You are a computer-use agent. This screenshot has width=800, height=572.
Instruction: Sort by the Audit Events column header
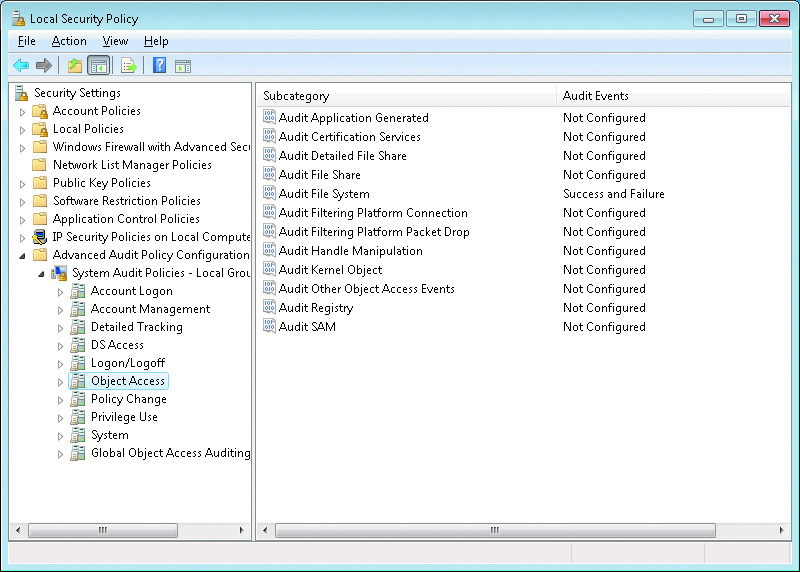672,96
